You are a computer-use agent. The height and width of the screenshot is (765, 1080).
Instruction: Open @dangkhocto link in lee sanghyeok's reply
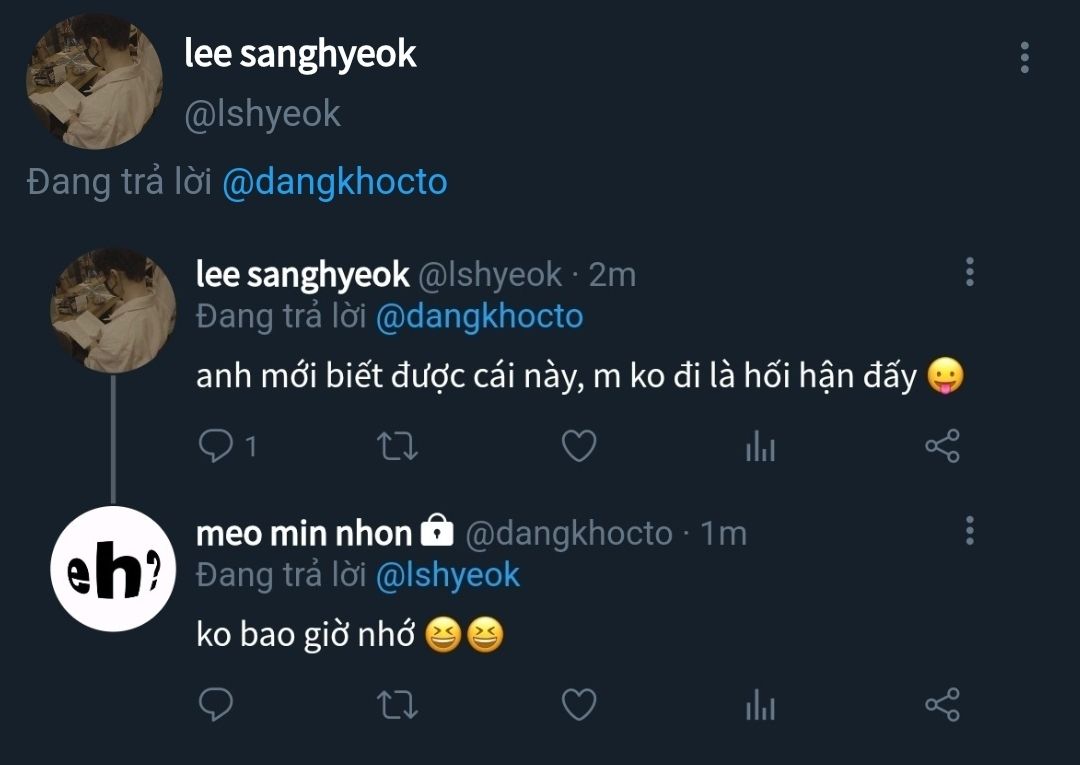pos(479,316)
